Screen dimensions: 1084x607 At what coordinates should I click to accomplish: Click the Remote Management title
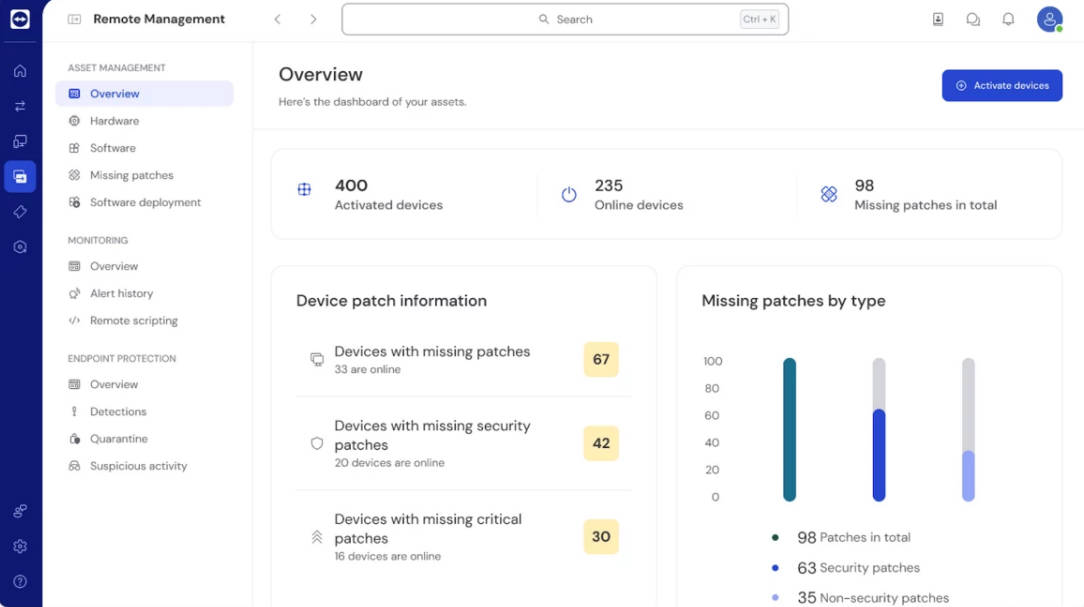point(159,19)
